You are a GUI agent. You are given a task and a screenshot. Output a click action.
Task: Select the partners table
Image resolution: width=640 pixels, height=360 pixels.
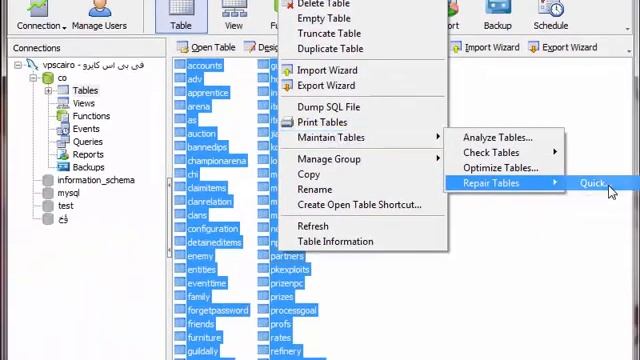tap(287, 256)
